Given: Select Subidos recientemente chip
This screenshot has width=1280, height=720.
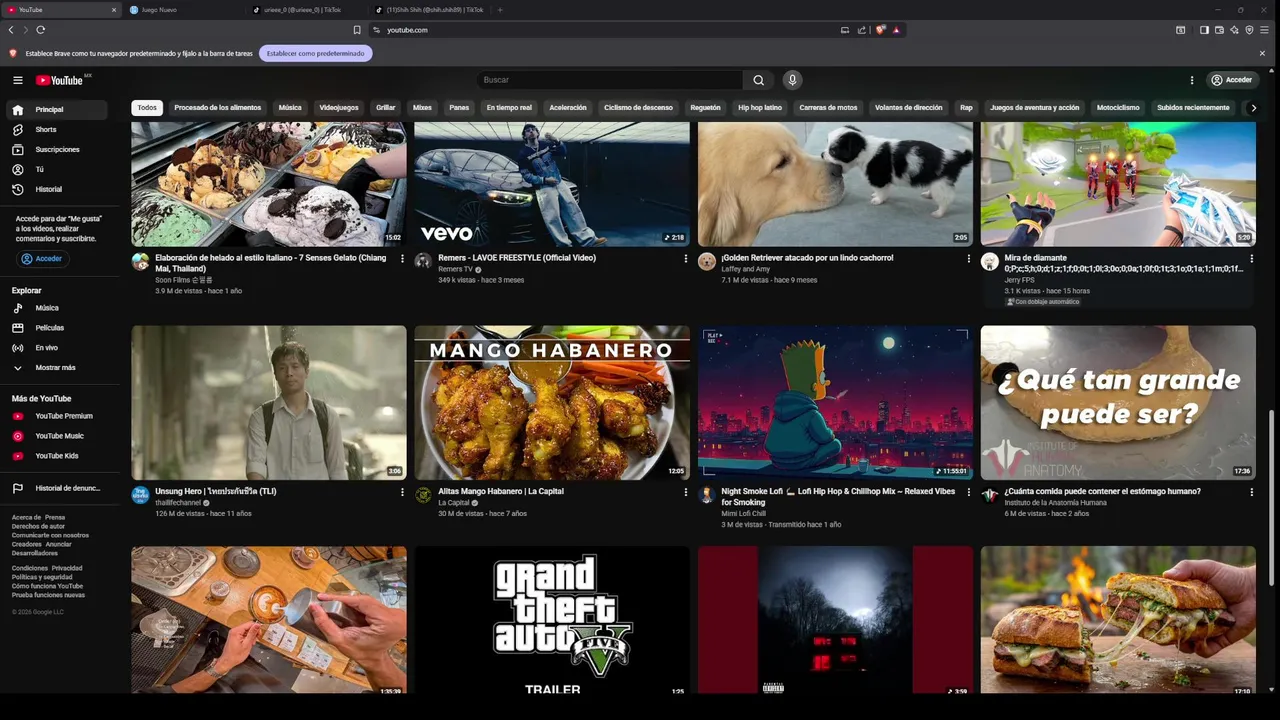Looking at the screenshot, I should 1193,108.
